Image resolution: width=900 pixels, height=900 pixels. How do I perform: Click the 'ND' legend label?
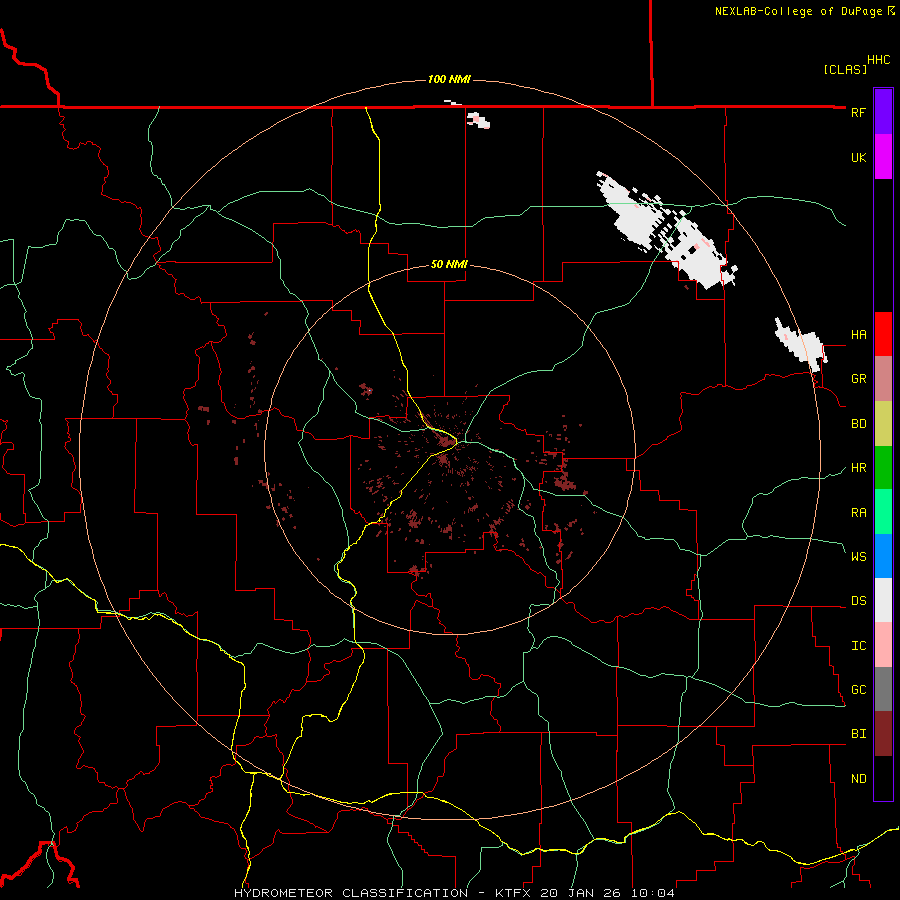(x=858, y=779)
